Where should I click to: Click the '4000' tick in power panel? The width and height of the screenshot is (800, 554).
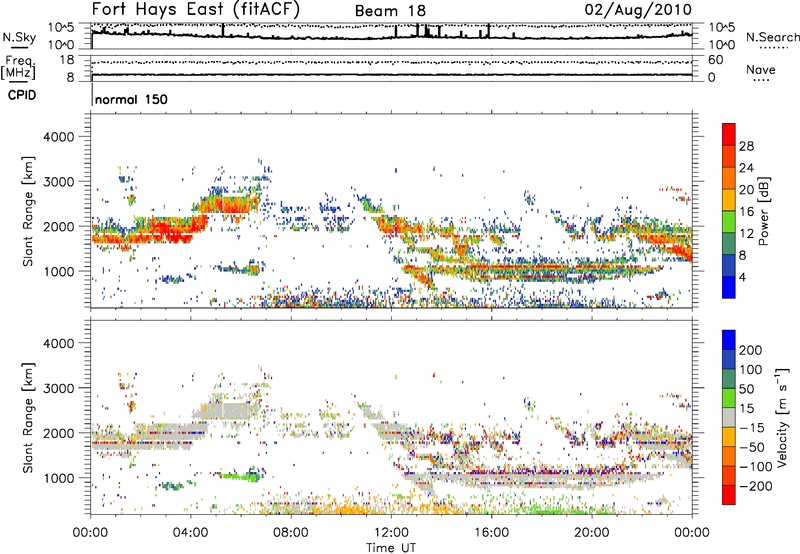(x=59, y=137)
